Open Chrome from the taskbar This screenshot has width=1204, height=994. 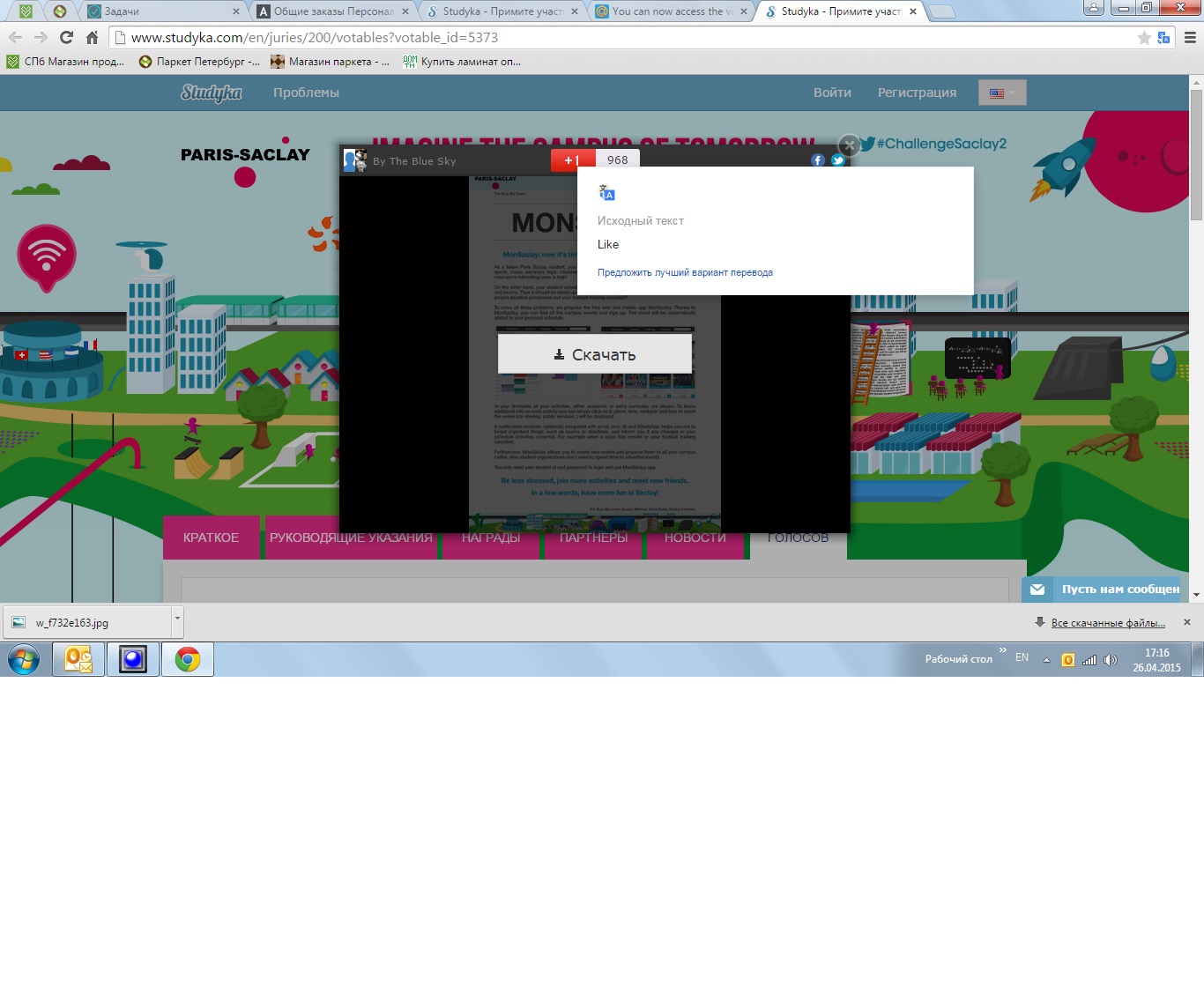pyautogui.click(x=187, y=659)
